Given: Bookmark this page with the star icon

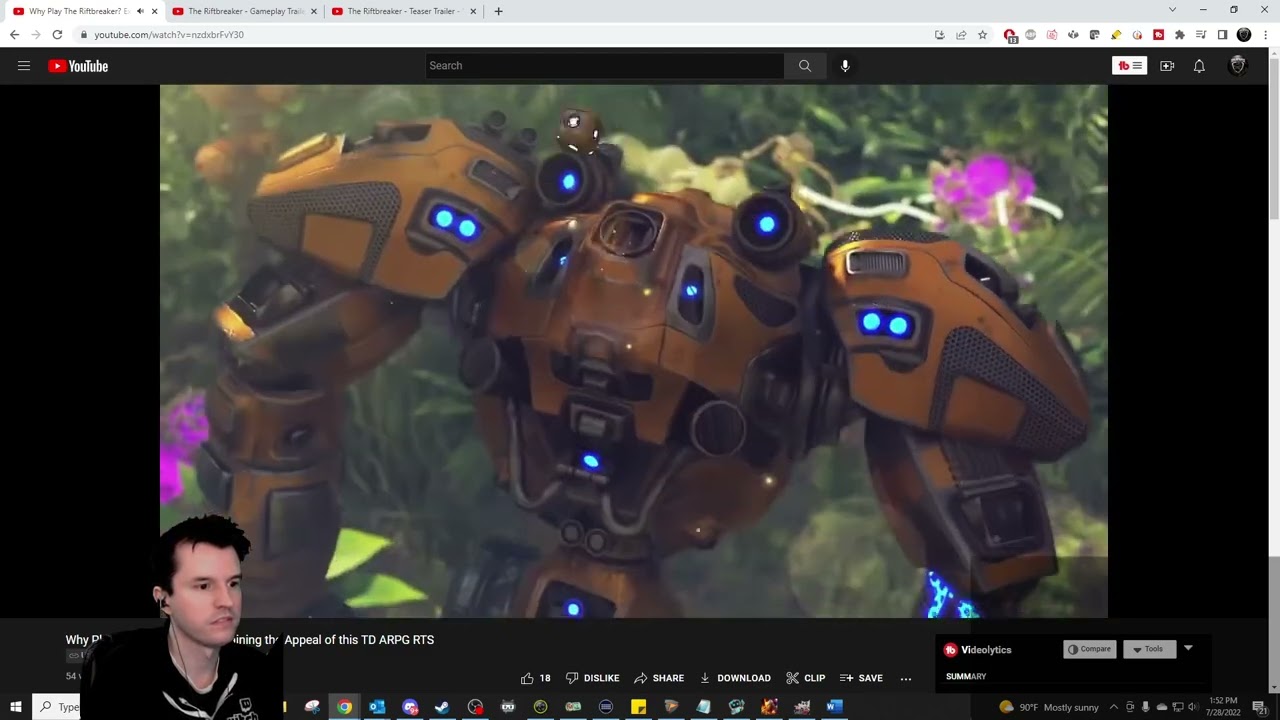Looking at the screenshot, I should pyautogui.click(x=983, y=35).
